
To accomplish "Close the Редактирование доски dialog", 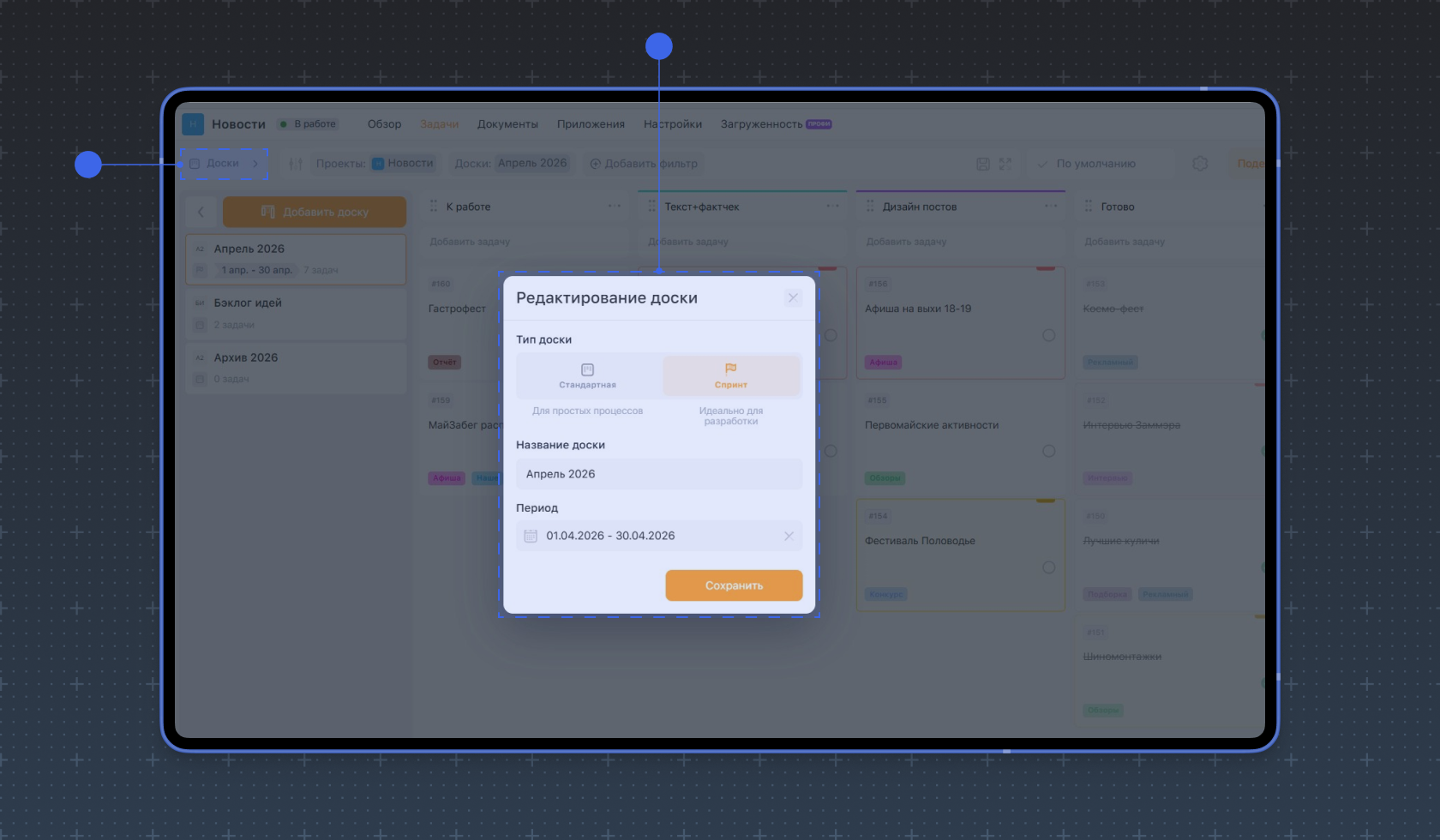I will tap(792, 297).
